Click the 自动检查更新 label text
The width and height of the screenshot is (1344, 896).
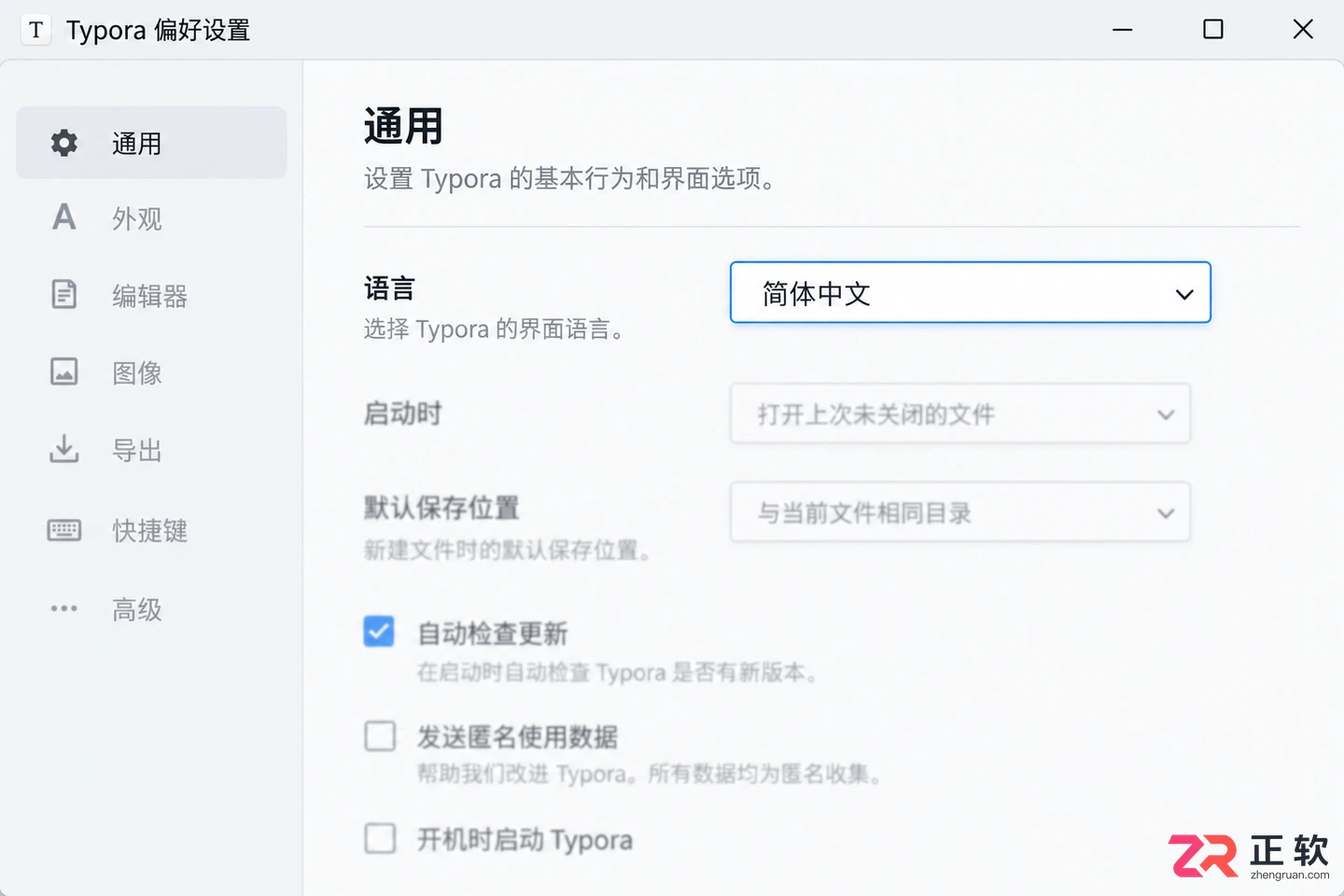click(492, 634)
